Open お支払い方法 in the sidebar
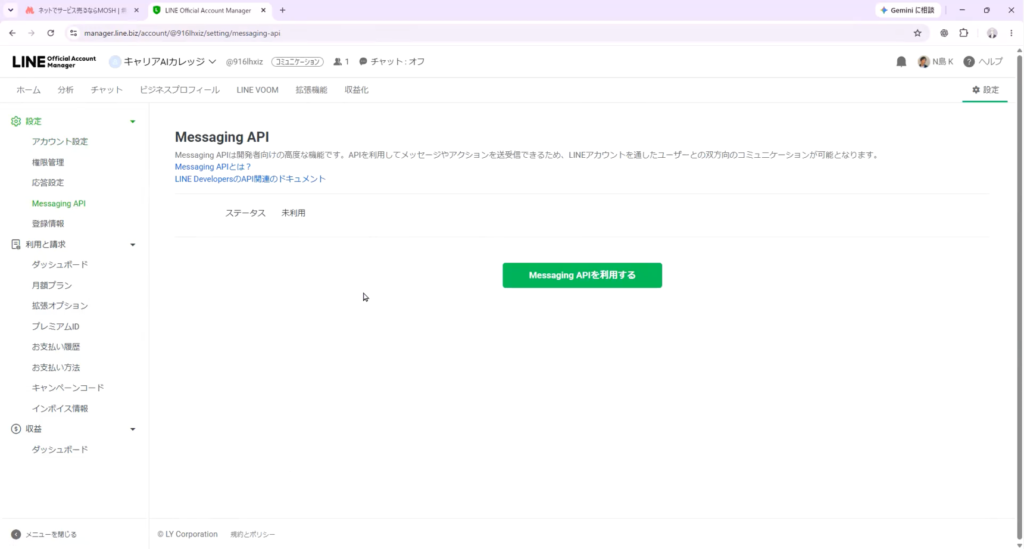 coord(56,368)
